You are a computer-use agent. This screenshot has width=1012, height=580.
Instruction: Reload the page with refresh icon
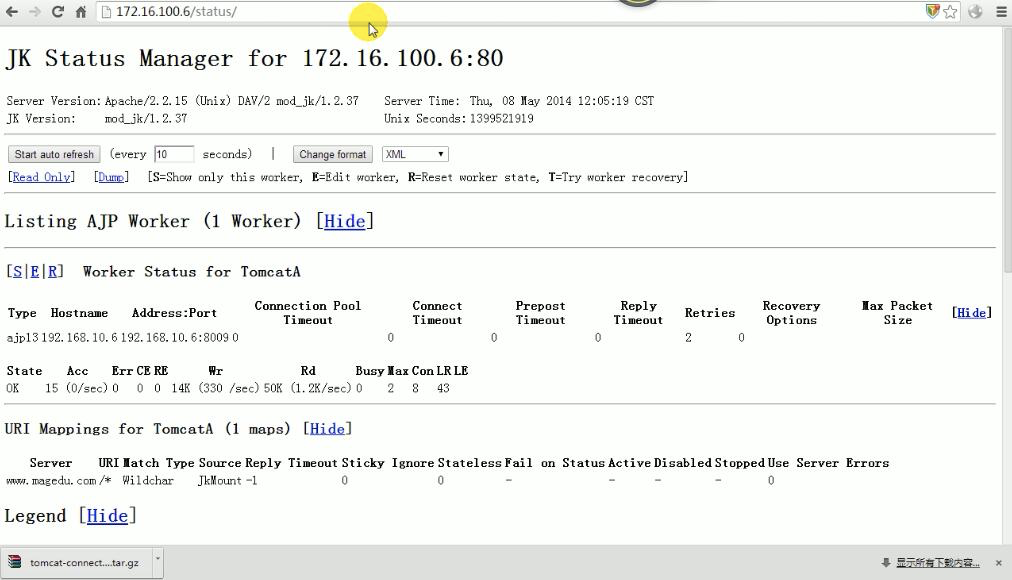[x=57, y=12]
